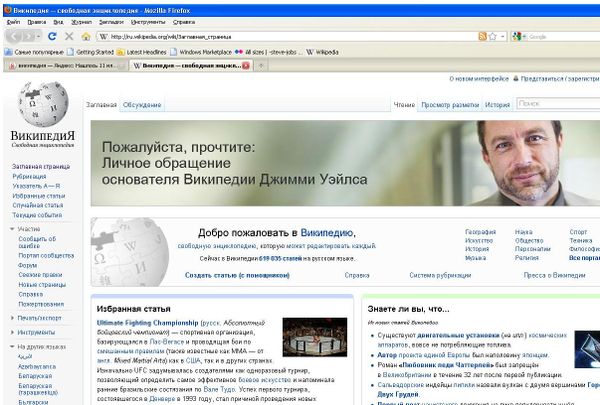Click the Wikipedia Поиск search field
The height and width of the screenshot is (405, 600).
coord(559,103)
